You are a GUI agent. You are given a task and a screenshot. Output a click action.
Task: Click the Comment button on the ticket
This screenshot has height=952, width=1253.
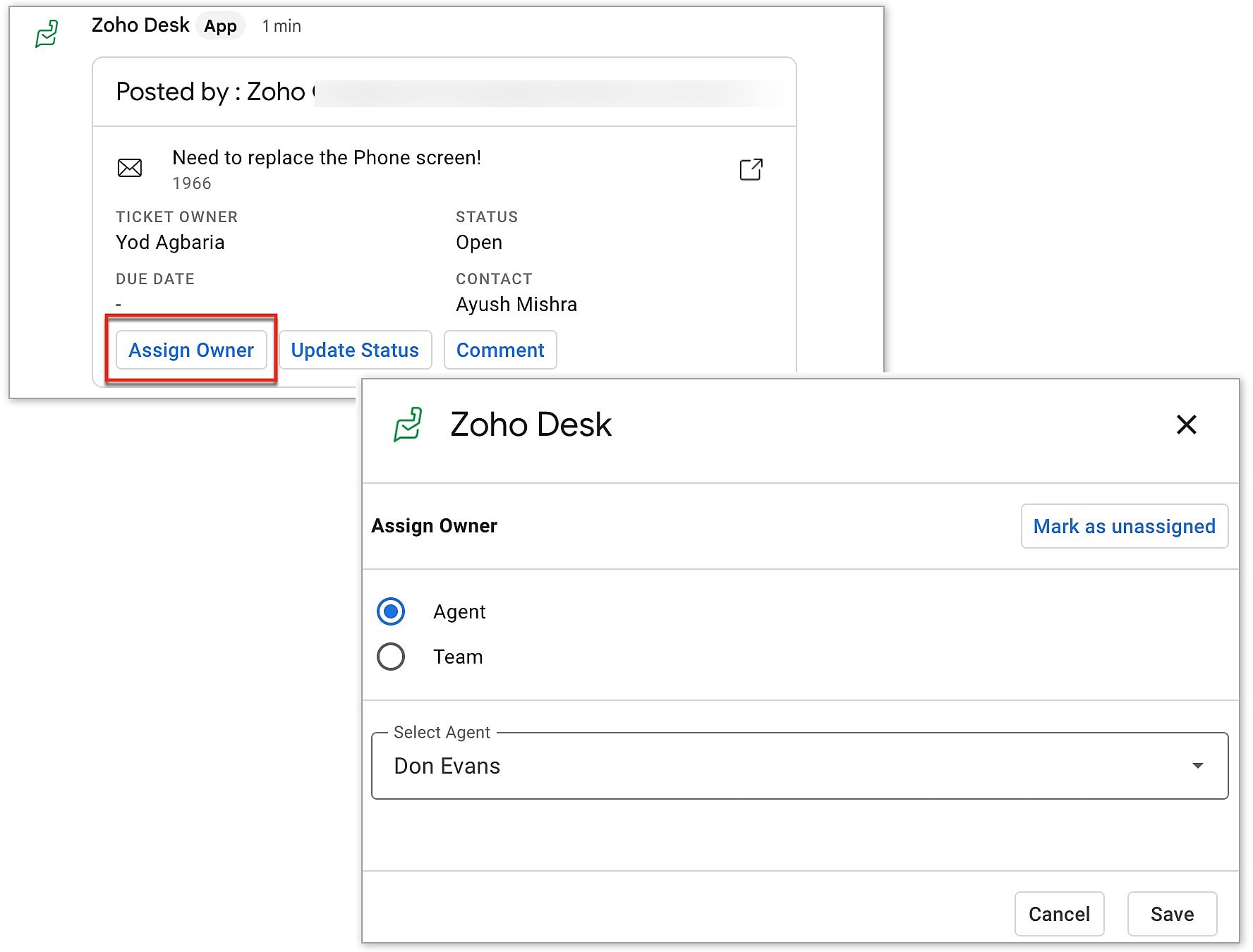[x=500, y=350]
